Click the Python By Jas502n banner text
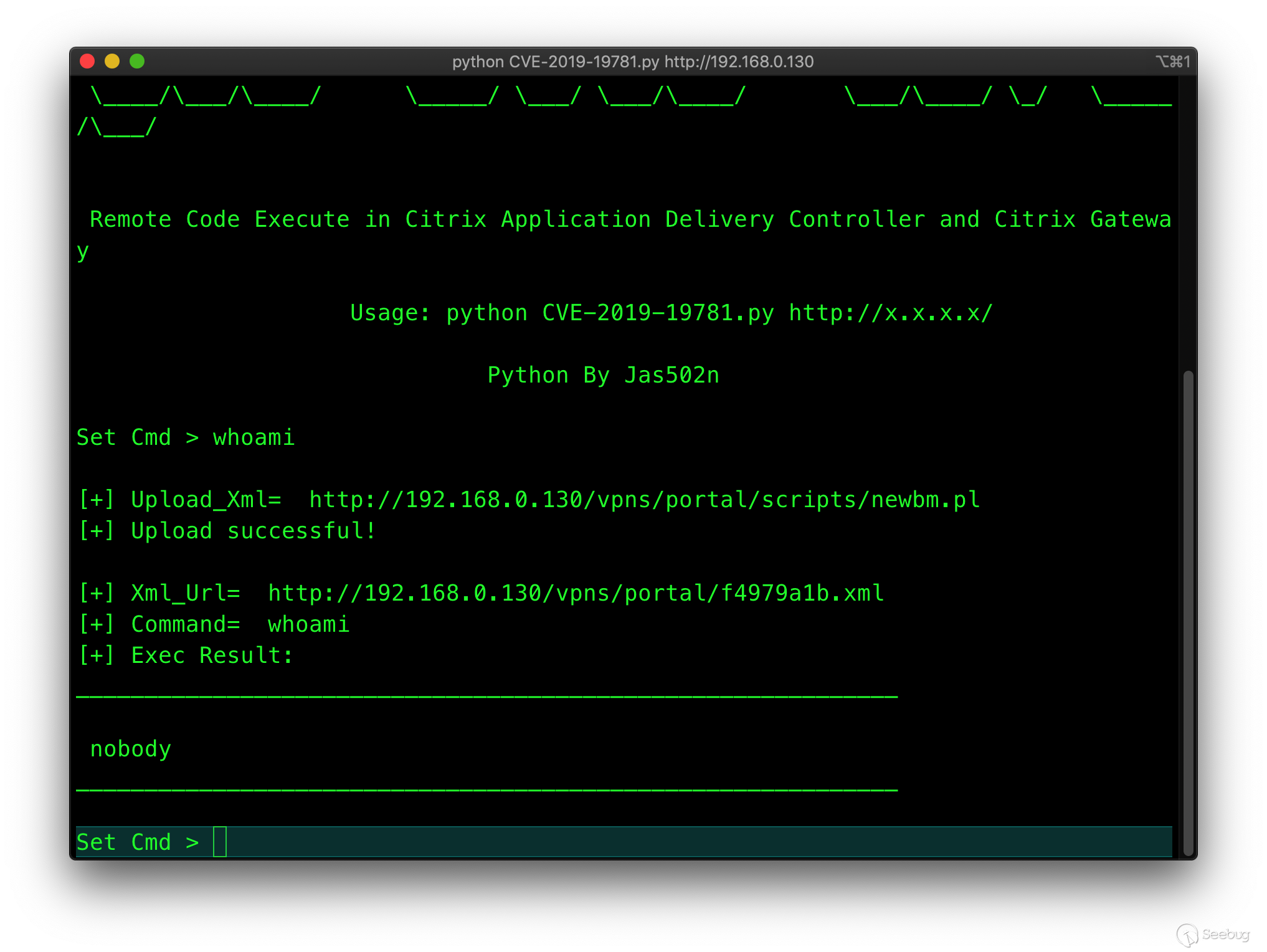 pos(603,374)
